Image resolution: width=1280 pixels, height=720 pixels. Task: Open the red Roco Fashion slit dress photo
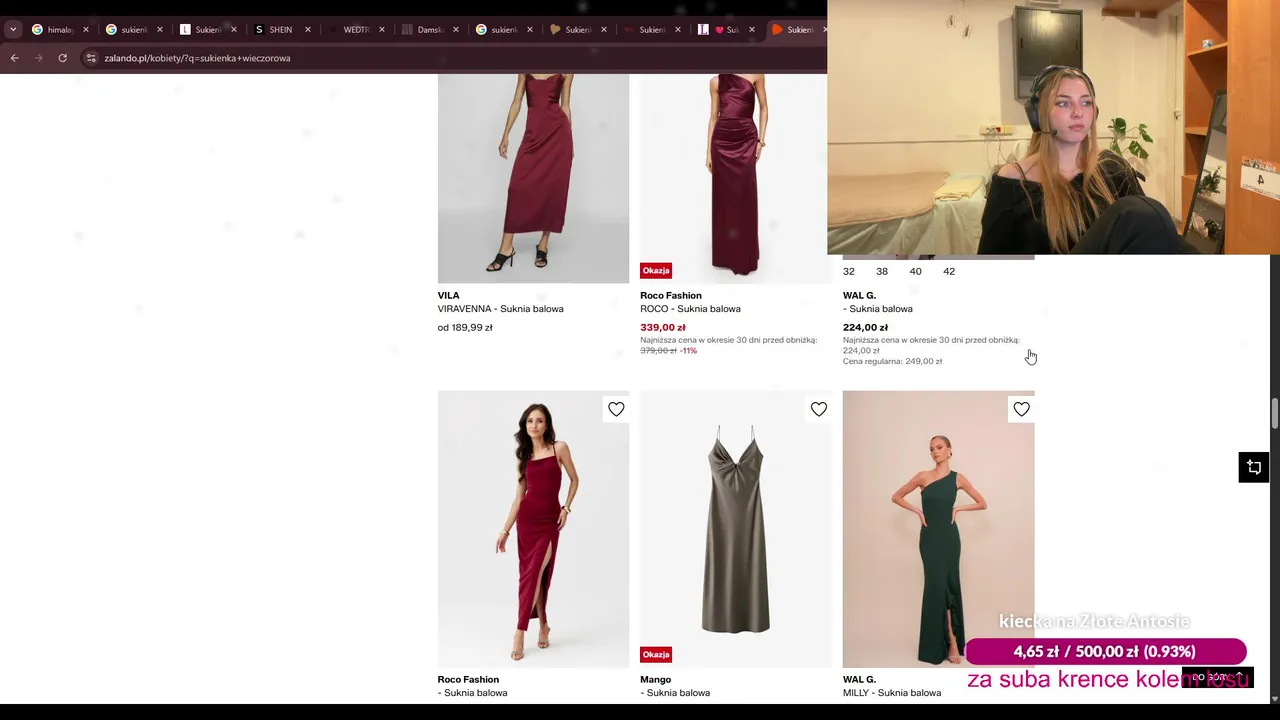tap(533, 529)
